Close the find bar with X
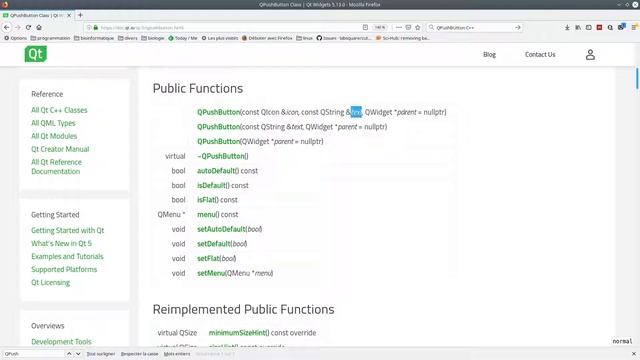This screenshot has width=640, height=360. (634, 354)
